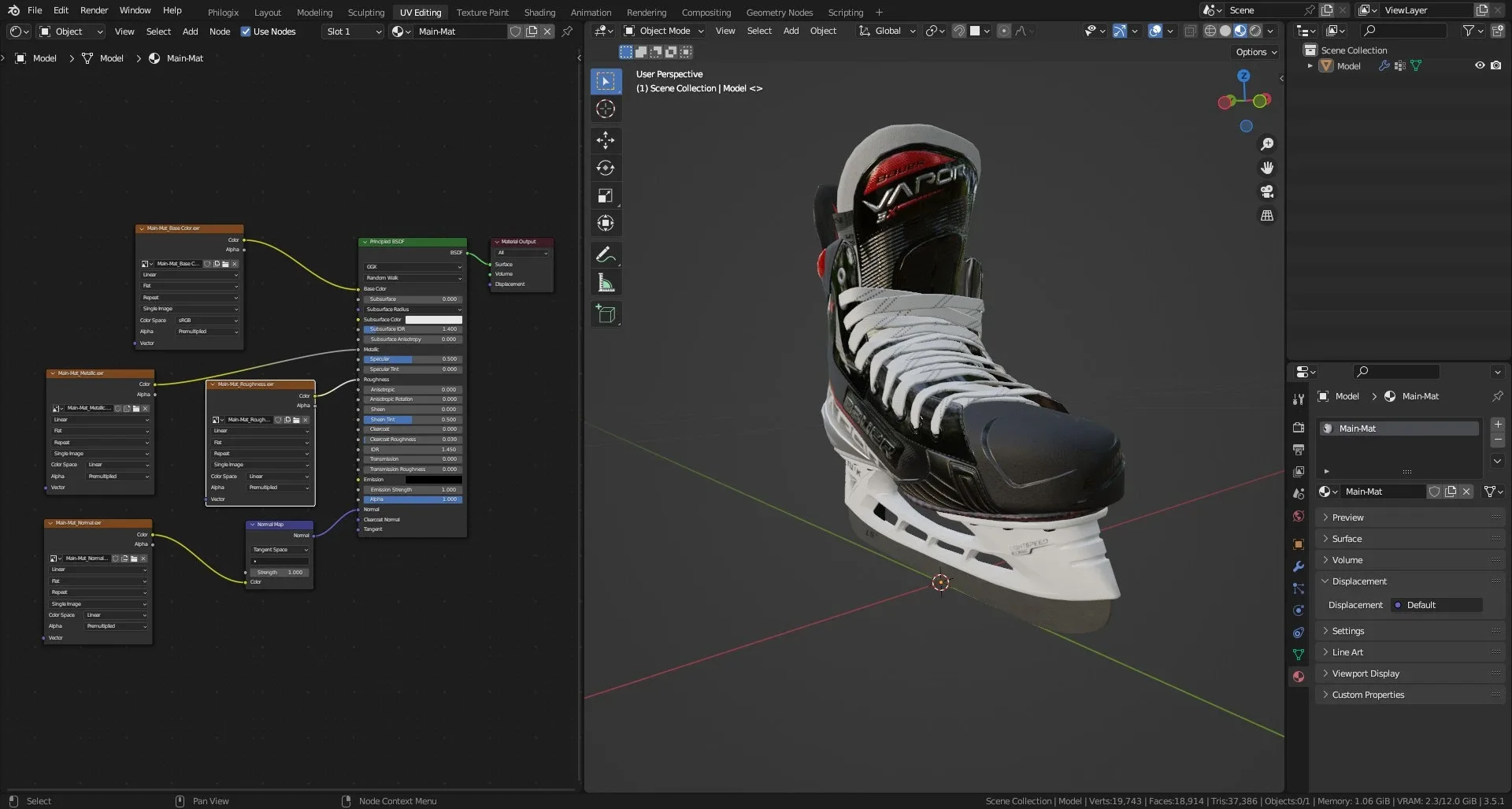This screenshot has width=1512, height=809.
Task: Switch to solid viewport shading
Action: (1225, 31)
